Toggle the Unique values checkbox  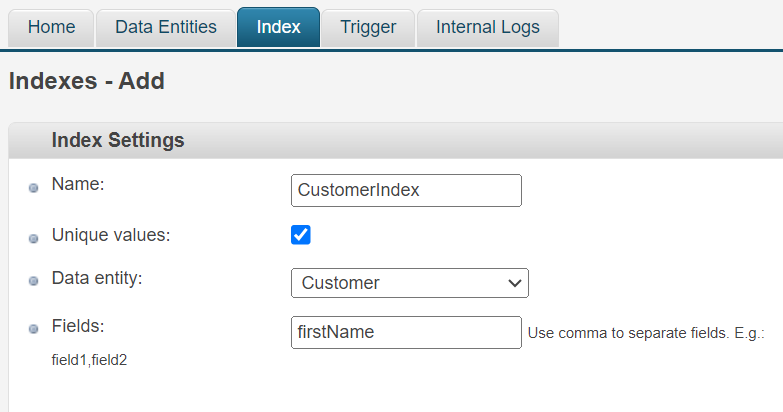pos(301,235)
